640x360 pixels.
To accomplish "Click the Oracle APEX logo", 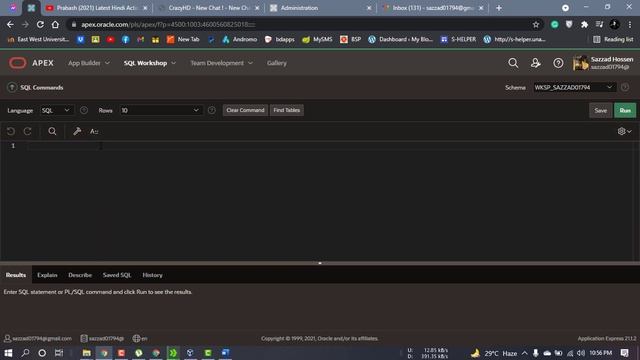I will (x=31, y=63).
